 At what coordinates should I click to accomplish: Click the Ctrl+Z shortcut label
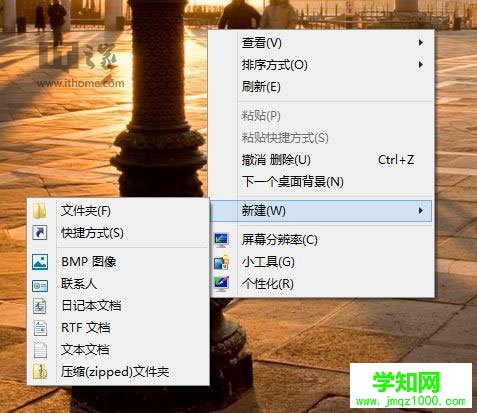point(396,160)
